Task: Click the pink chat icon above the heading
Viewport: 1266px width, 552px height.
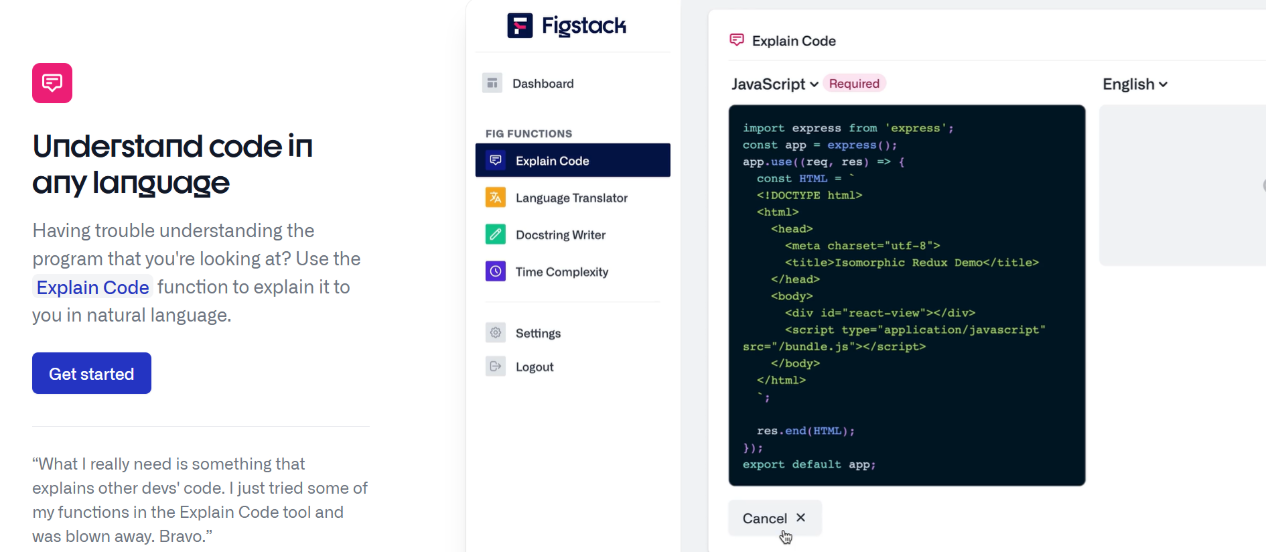Action: (52, 83)
